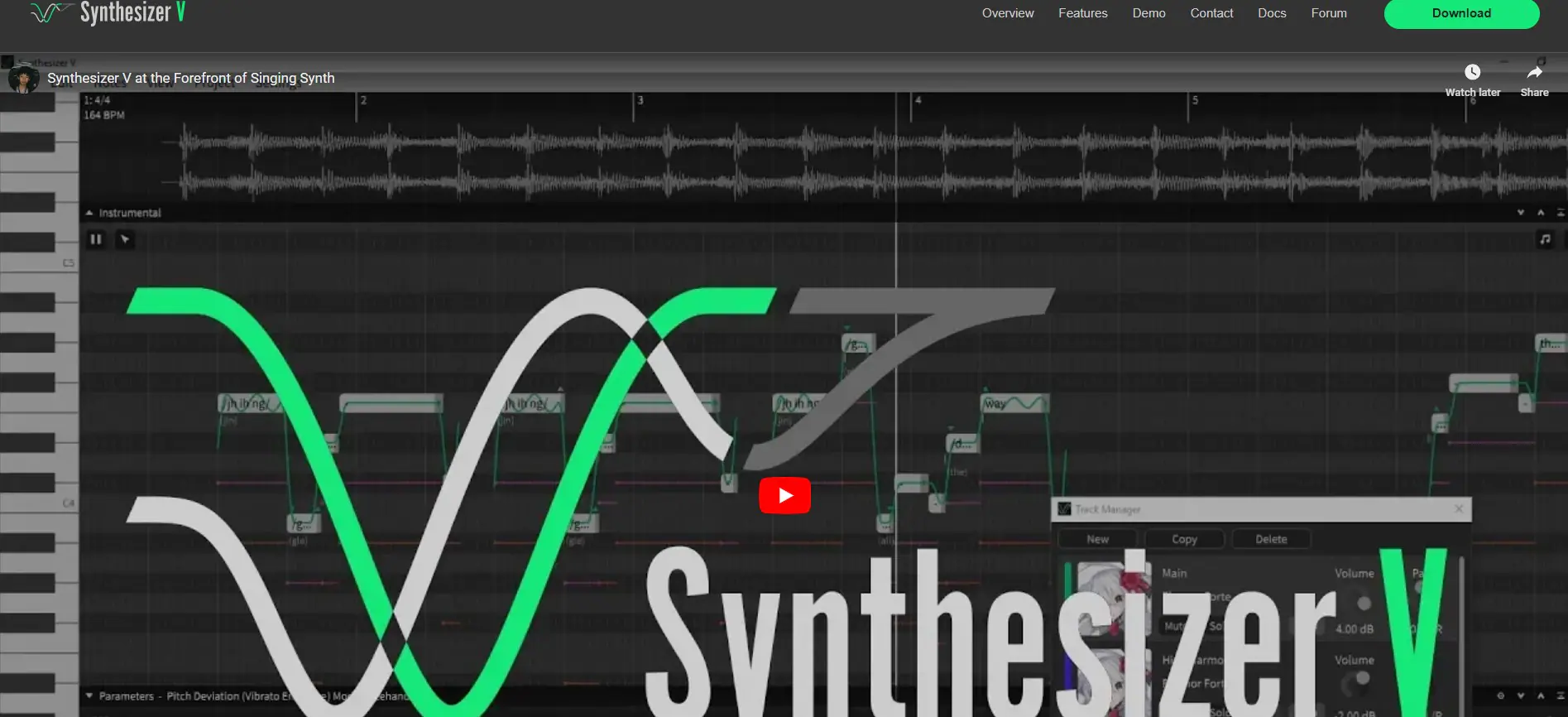Click Copy in the Track Manager
Viewport: 1568px width, 717px height.
[x=1184, y=539]
